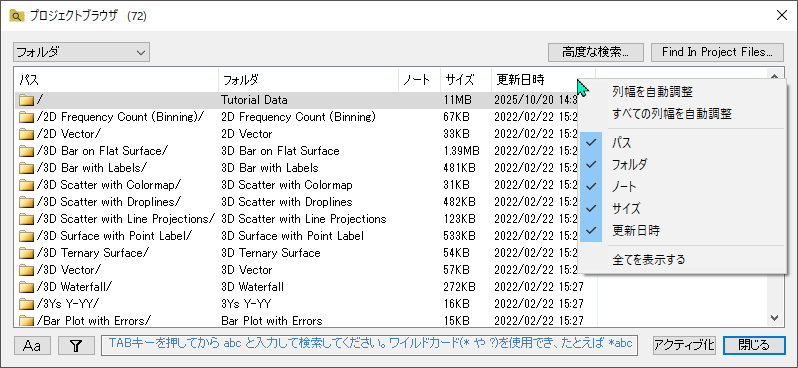798x368 pixels.
Task: Sort by the パス column header
Action: (x=117, y=79)
